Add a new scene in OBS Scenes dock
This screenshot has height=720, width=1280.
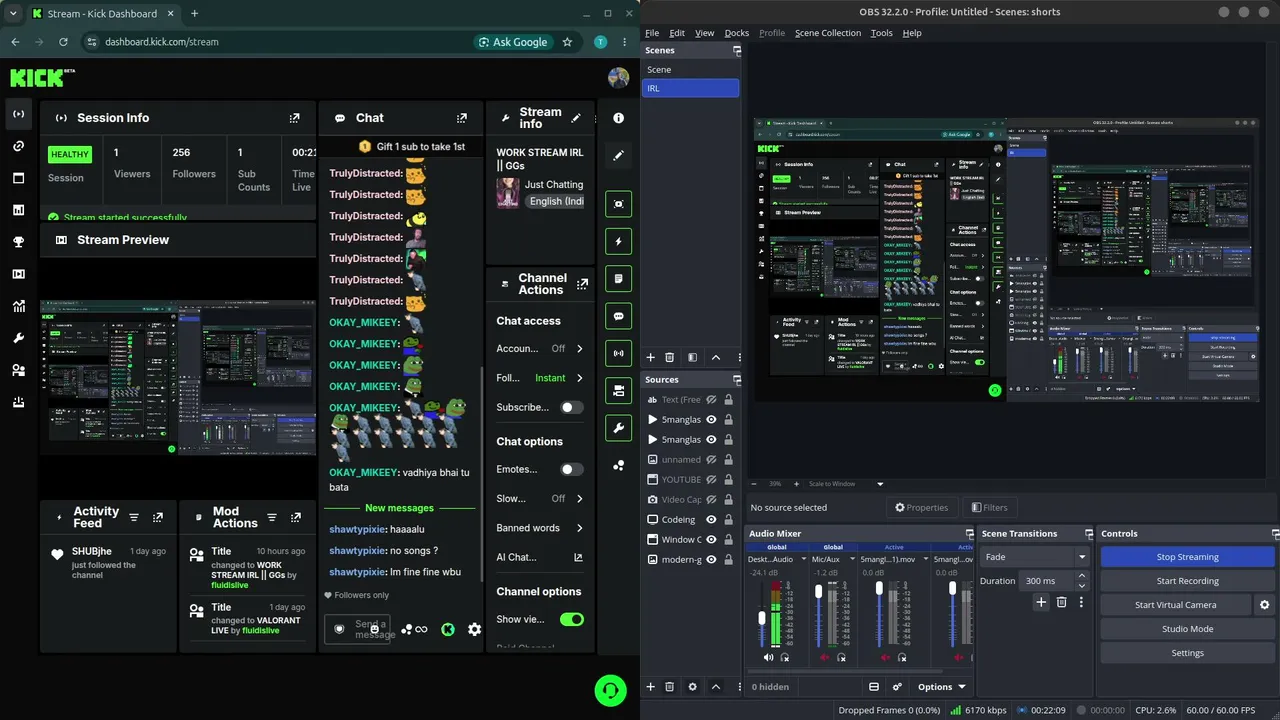[x=651, y=357]
